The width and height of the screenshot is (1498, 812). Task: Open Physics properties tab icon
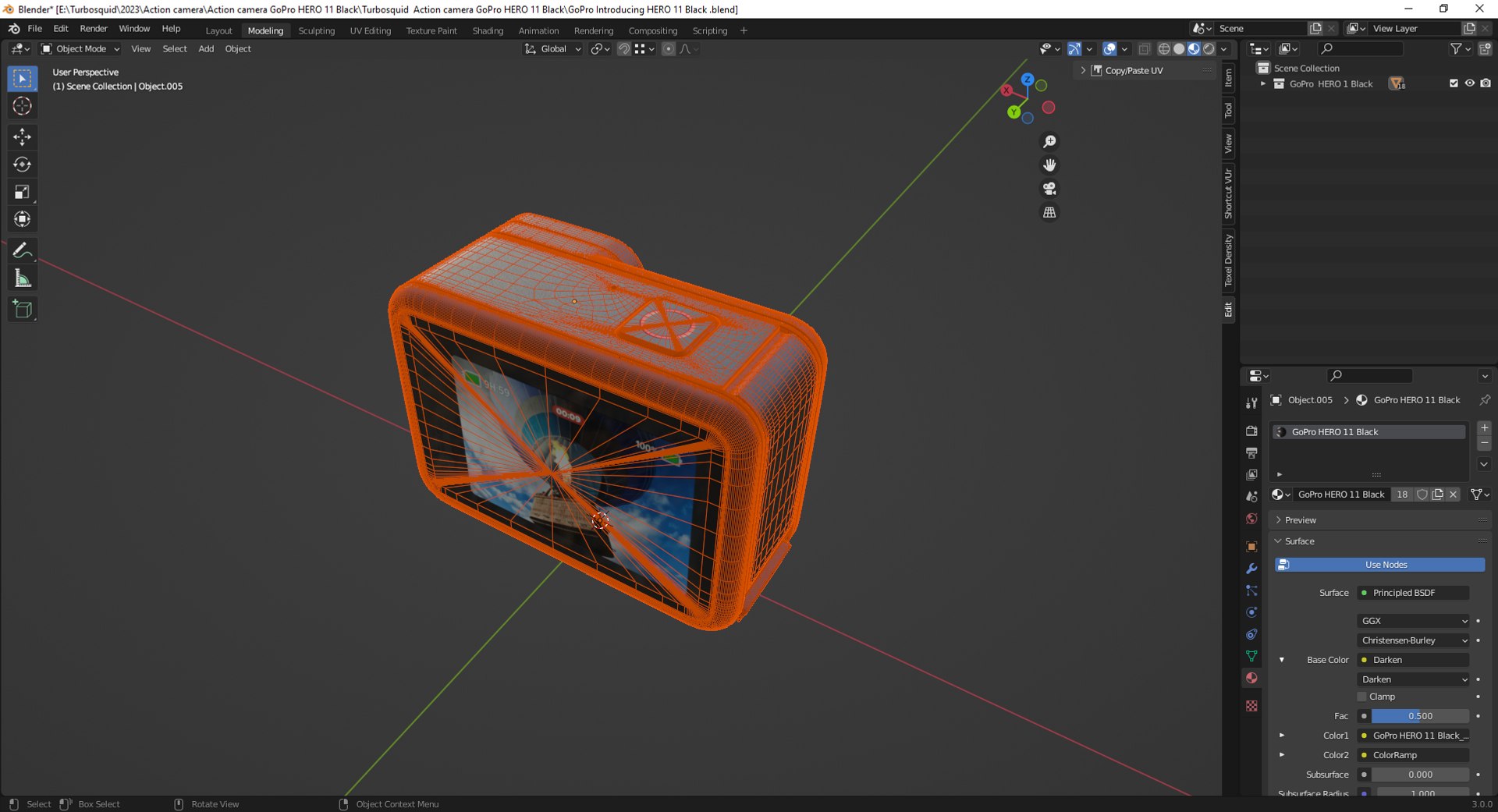1251,612
